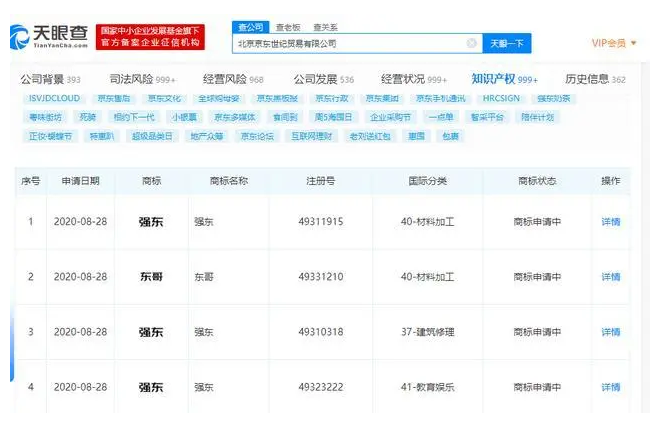Screen dimensions: 658x427
Task: Switch to the 查老板 search tab
Action: 288,28
